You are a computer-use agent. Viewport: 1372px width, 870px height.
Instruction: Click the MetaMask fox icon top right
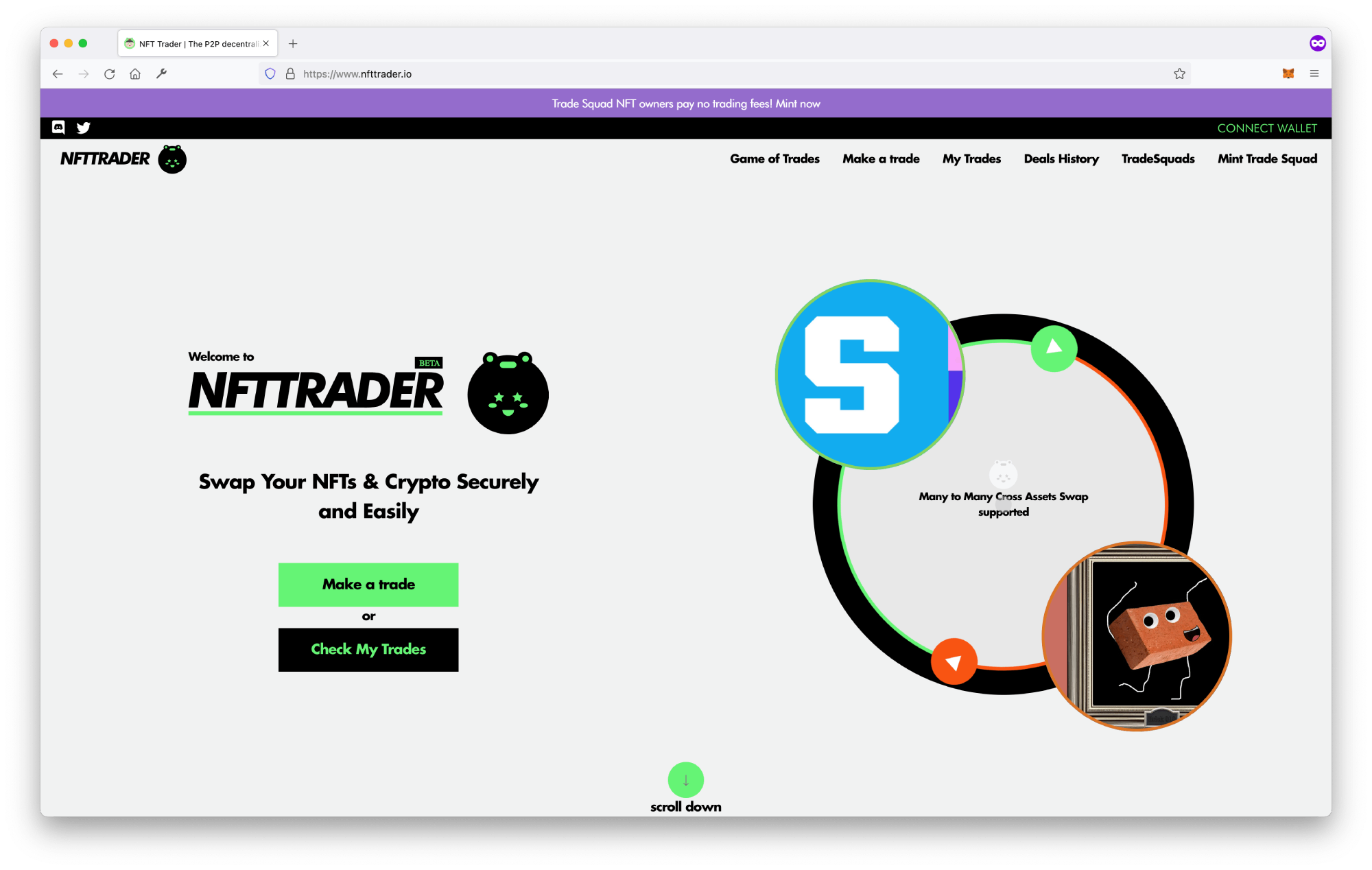pos(1289,73)
